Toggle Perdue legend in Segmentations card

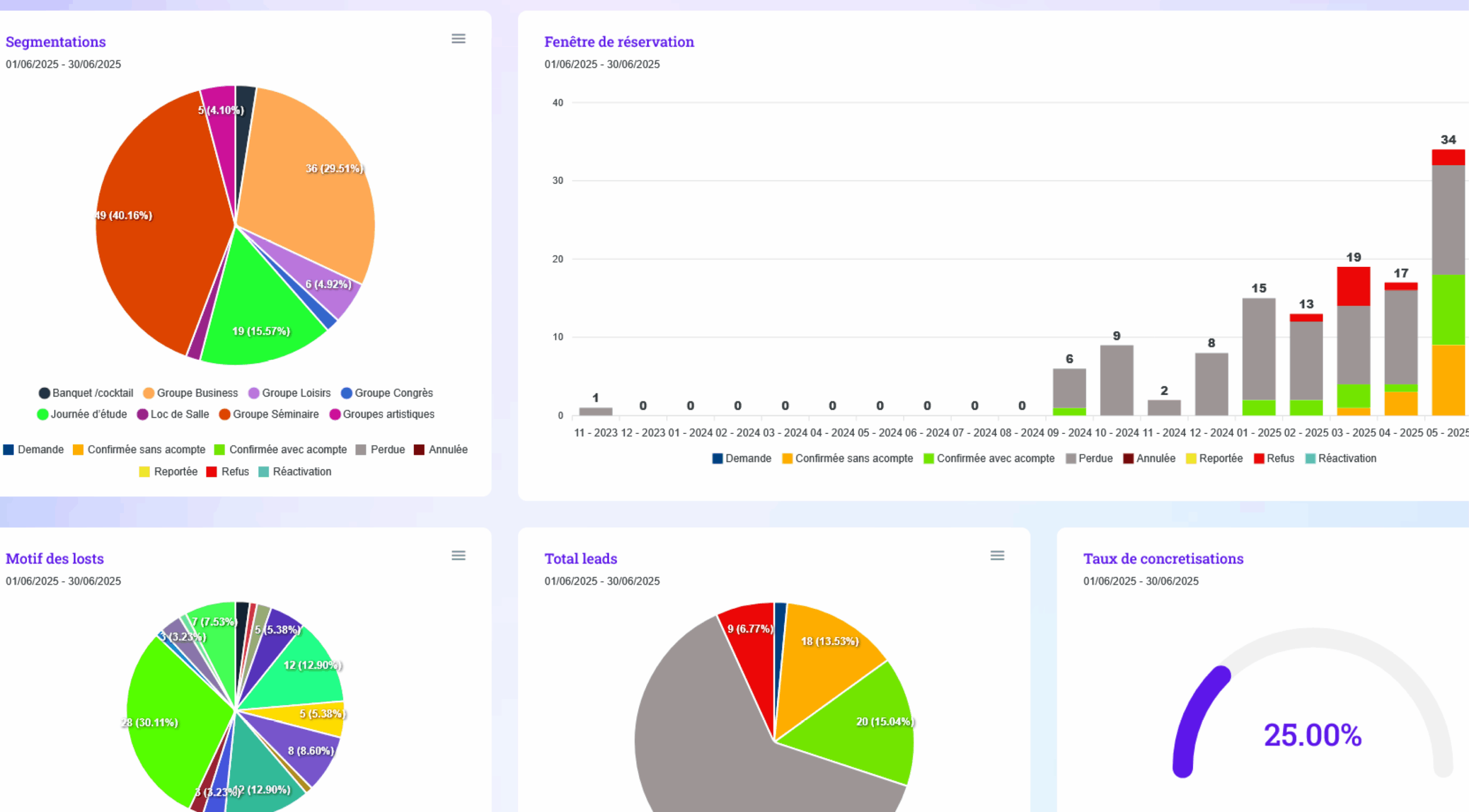tap(380, 450)
